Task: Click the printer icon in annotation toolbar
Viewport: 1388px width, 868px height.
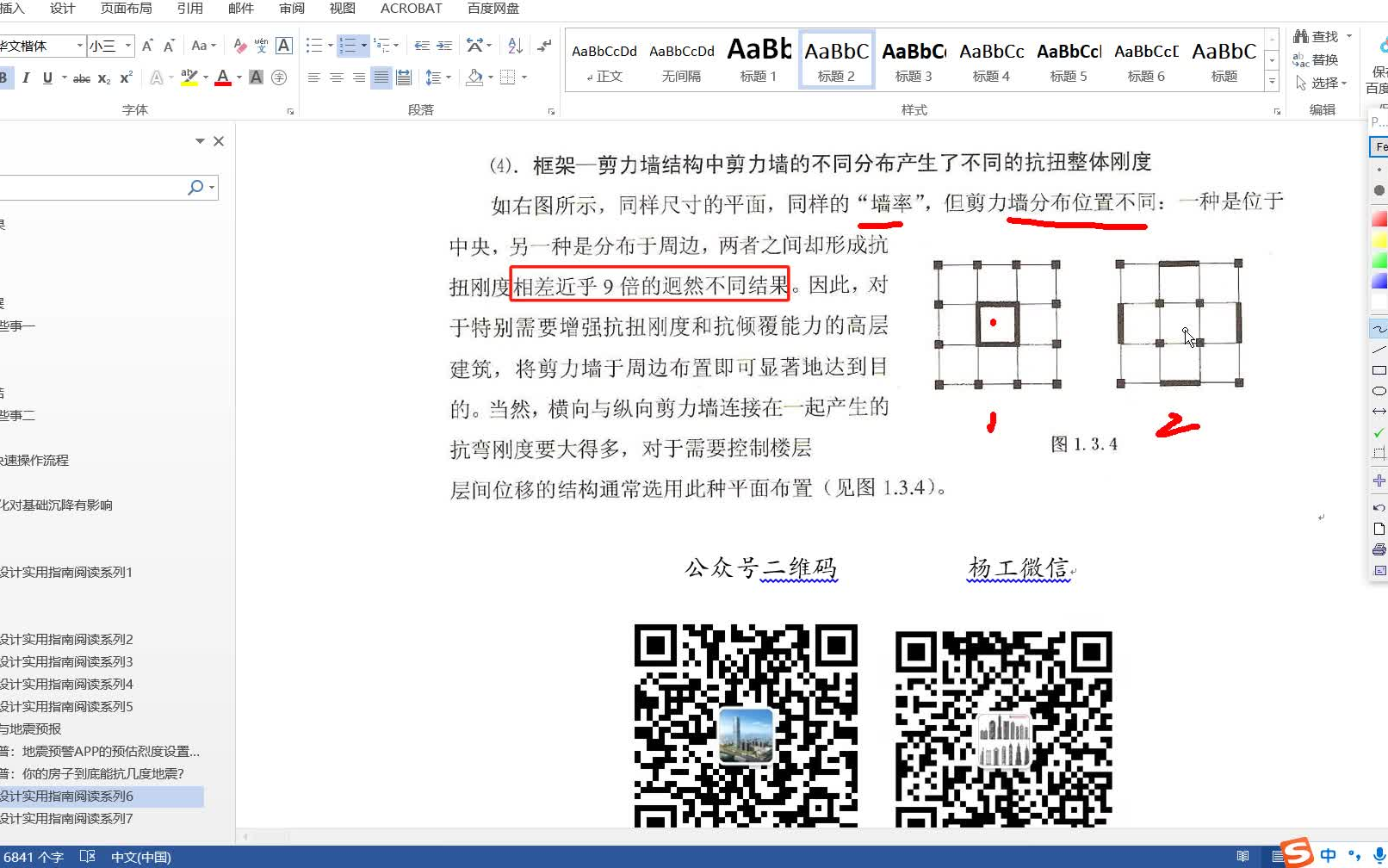Action: [x=1379, y=549]
